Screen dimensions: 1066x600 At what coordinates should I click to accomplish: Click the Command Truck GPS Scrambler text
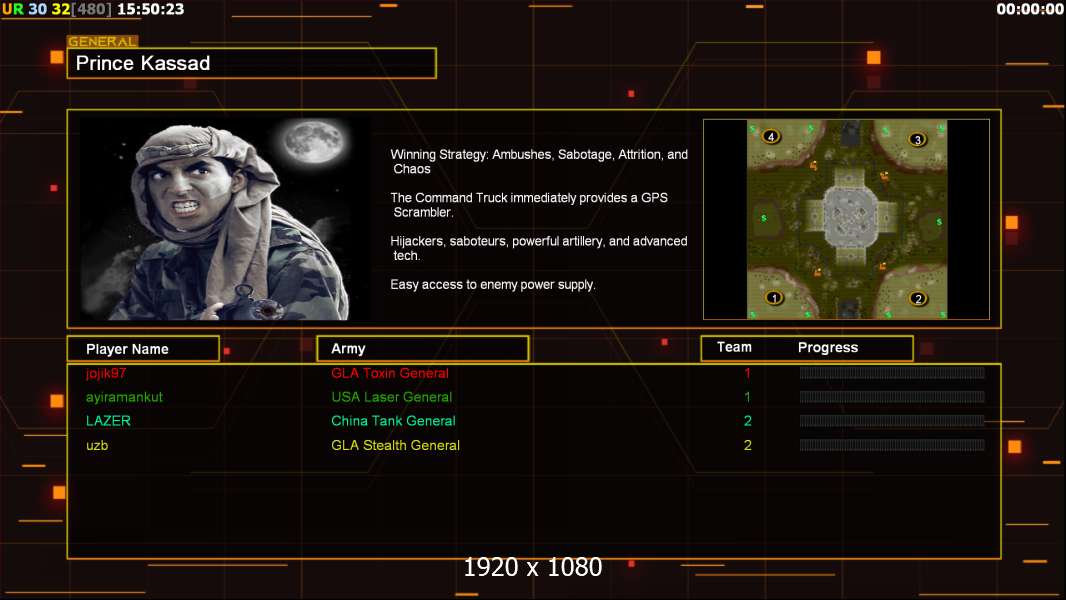tap(529, 205)
